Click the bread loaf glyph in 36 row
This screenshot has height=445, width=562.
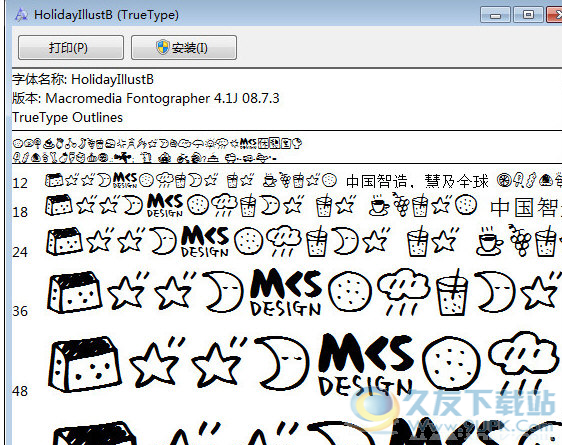(x=75, y=293)
